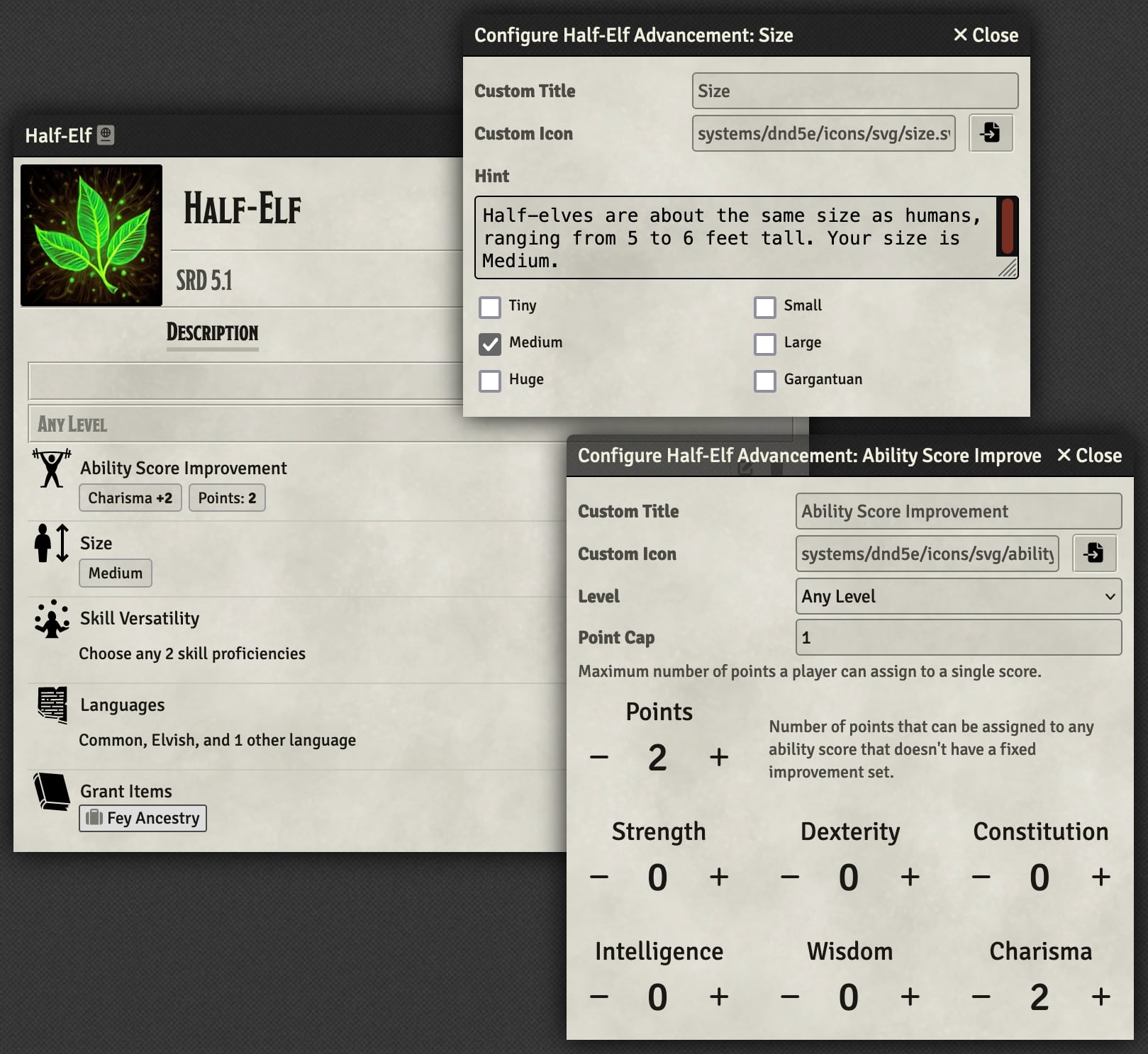Screen dimensions: 1148x1054
Task: Close the Size advancement configuration window
Action: point(986,35)
